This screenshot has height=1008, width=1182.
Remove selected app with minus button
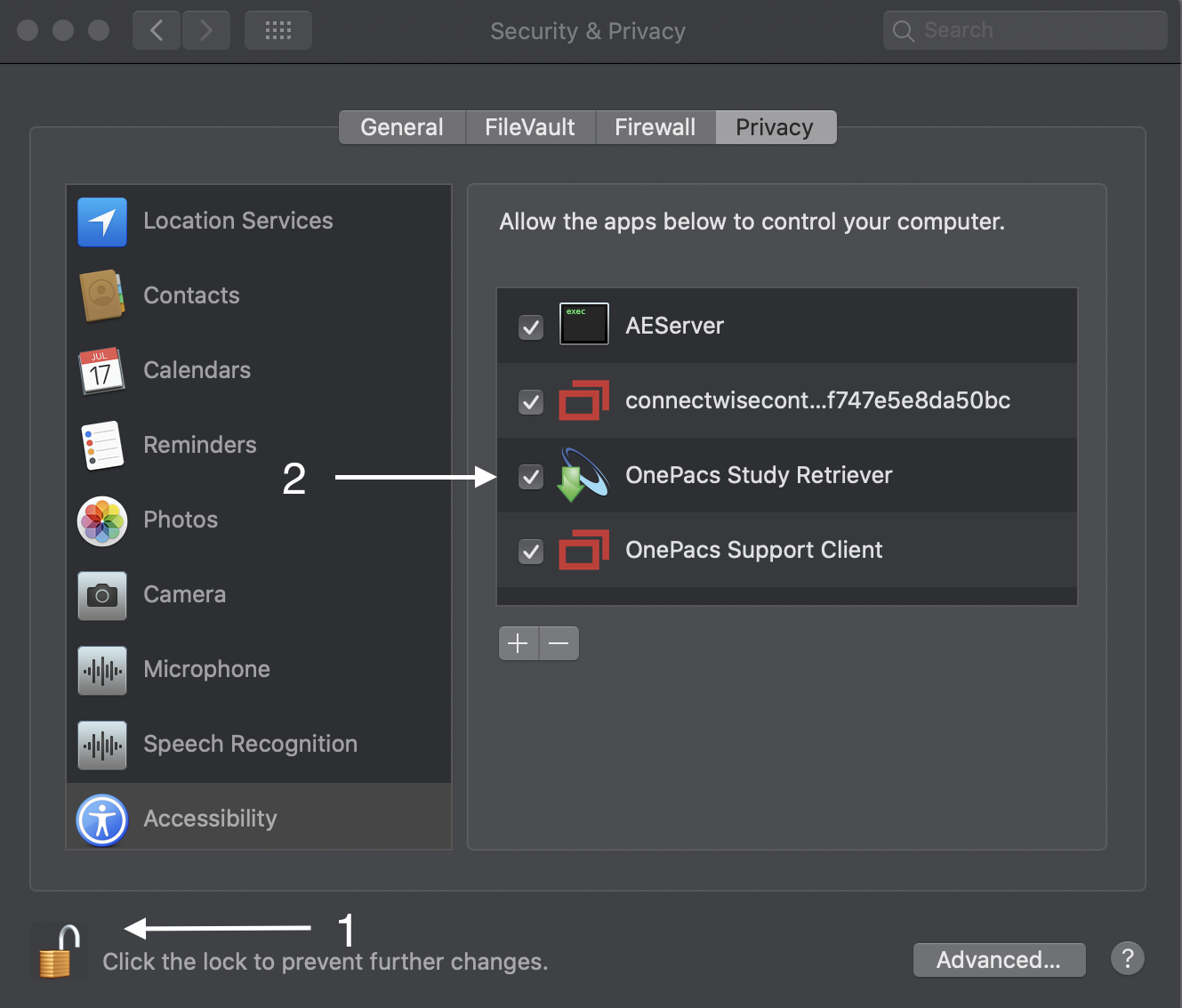[x=559, y=643]
